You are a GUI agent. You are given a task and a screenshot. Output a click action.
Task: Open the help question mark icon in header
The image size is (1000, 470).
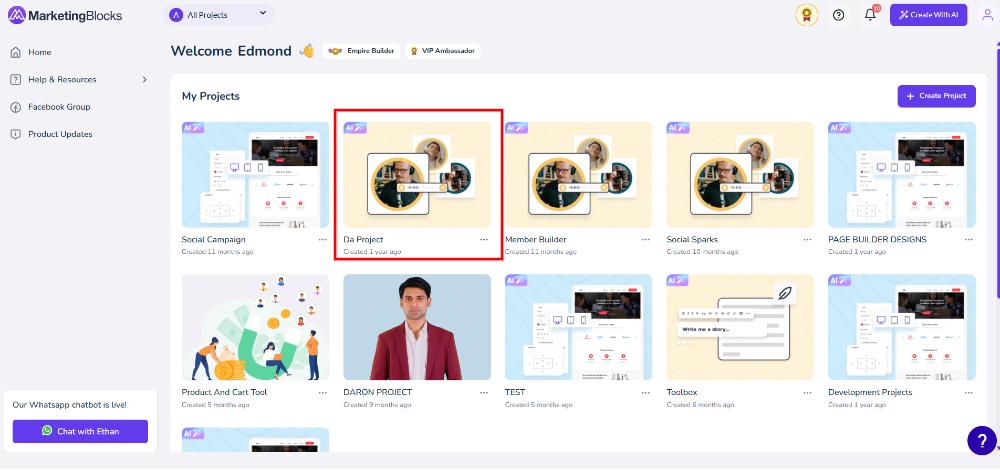(x=839, y=15)
